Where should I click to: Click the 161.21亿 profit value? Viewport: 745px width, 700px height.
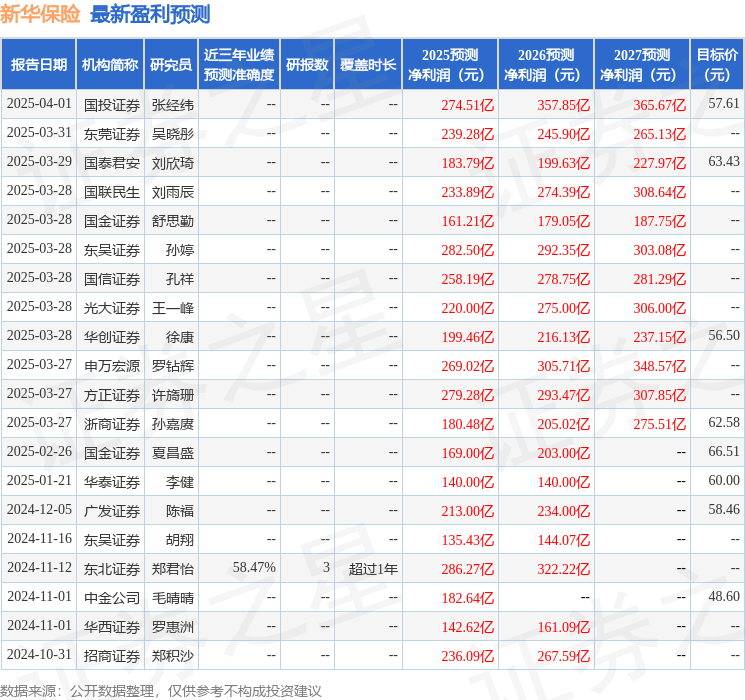pos(468,221)
